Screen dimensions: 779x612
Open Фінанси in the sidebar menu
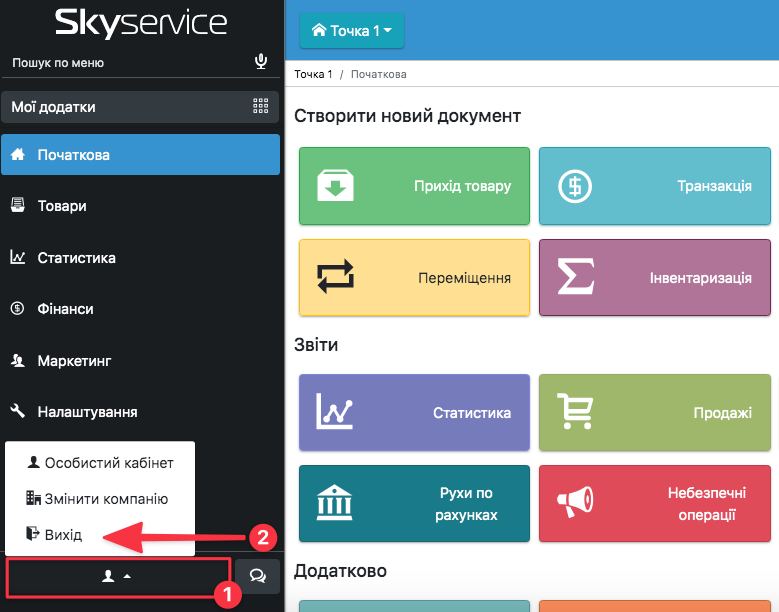point(65,309)
